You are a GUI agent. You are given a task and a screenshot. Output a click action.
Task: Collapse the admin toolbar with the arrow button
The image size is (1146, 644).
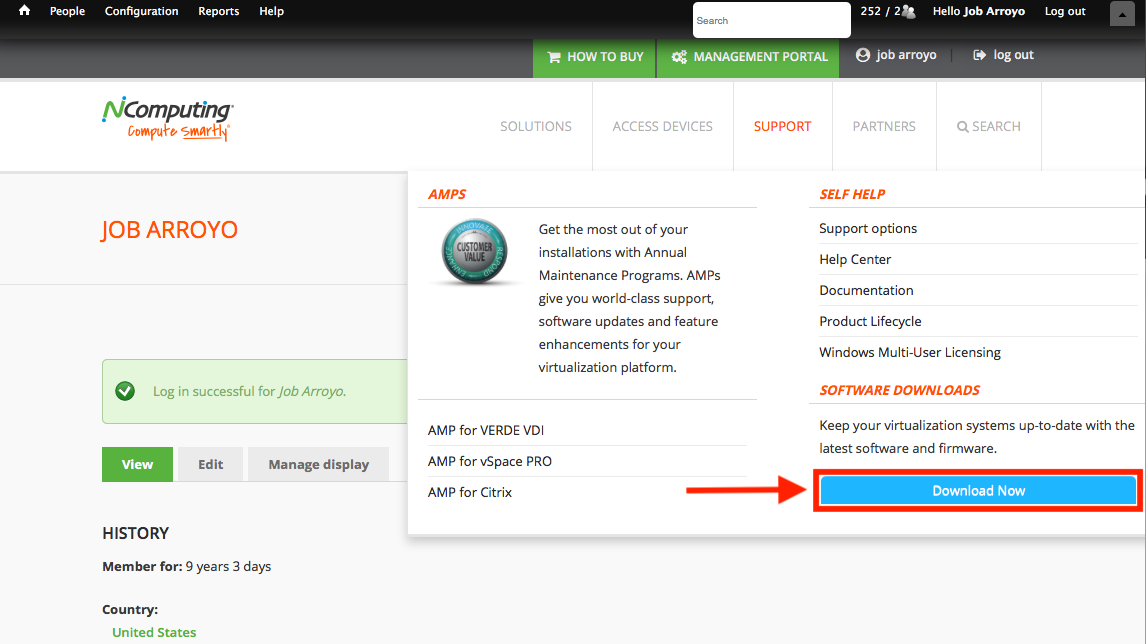1122,14
